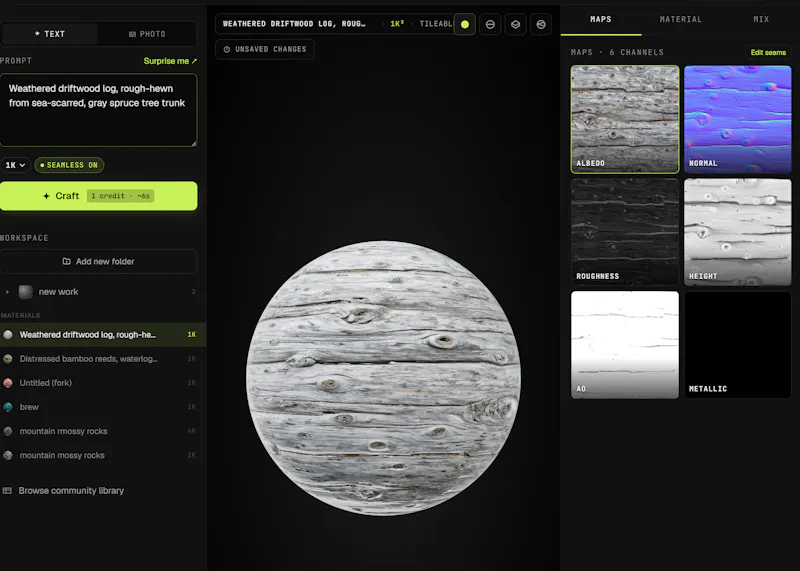The height and width of the screenshot is (571, 800).
Task: Select the cube preview shape icon
Action: 515,24
